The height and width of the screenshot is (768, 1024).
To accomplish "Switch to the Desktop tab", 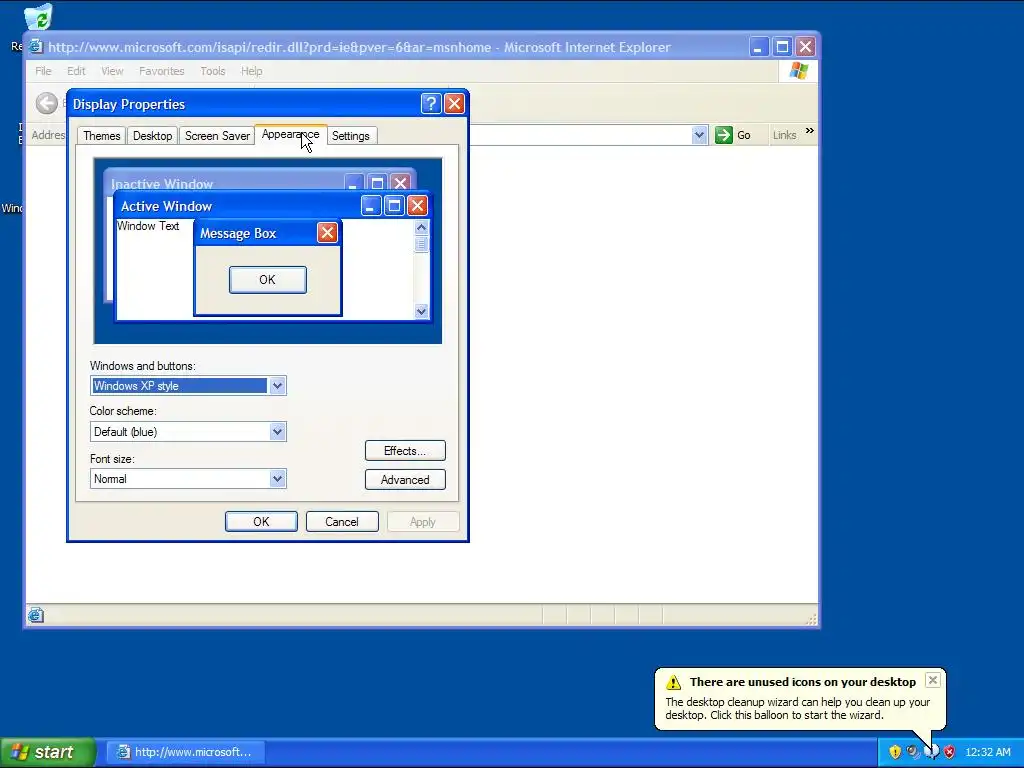I will pyautogui.click(x=153, y=136).
